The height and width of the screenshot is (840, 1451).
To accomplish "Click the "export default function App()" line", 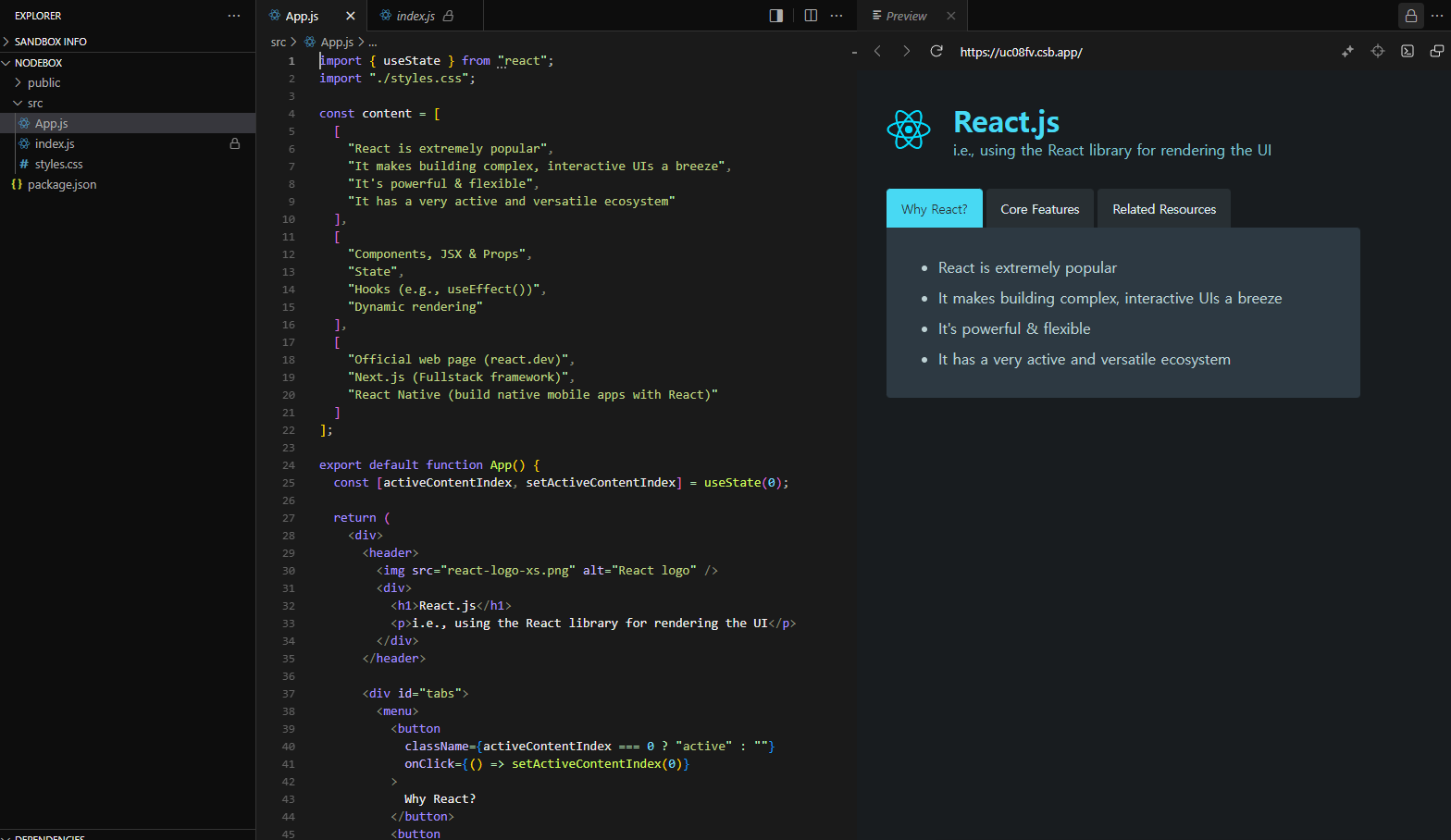I will (429, 465).
